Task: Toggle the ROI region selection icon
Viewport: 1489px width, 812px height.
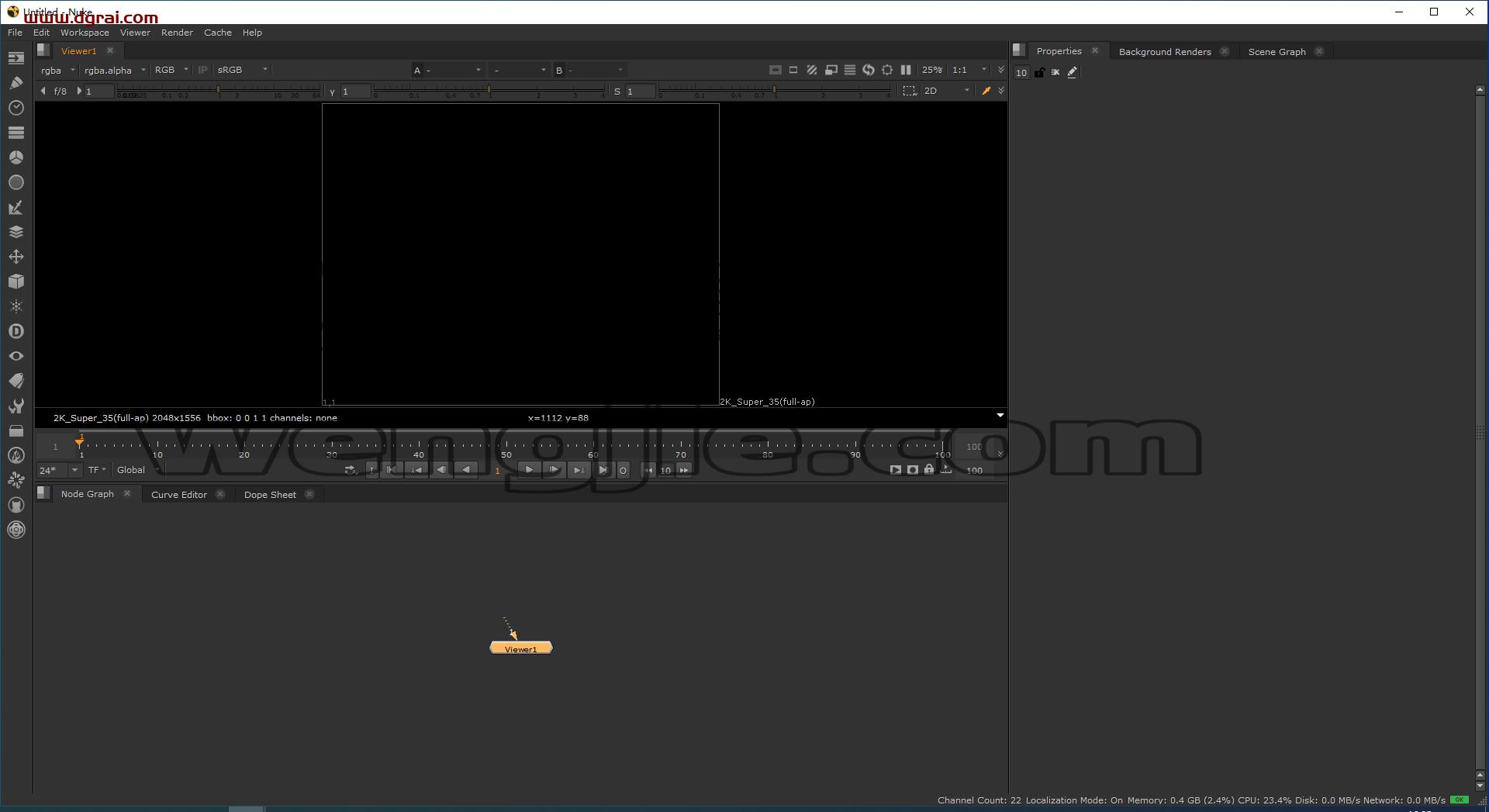Action: tap(910, 91)
